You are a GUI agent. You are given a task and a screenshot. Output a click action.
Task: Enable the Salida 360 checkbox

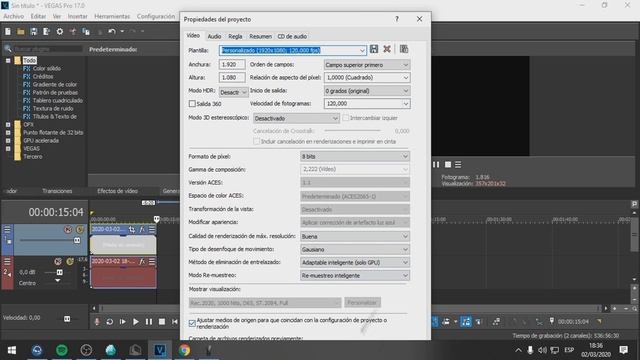pyautogui.click(x=192, y=104)
